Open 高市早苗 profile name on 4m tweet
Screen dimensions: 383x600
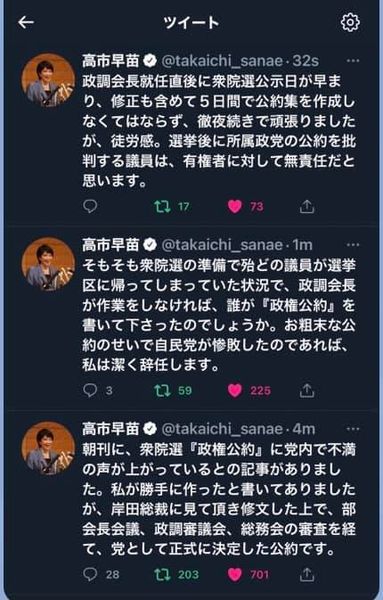[111, 429]
